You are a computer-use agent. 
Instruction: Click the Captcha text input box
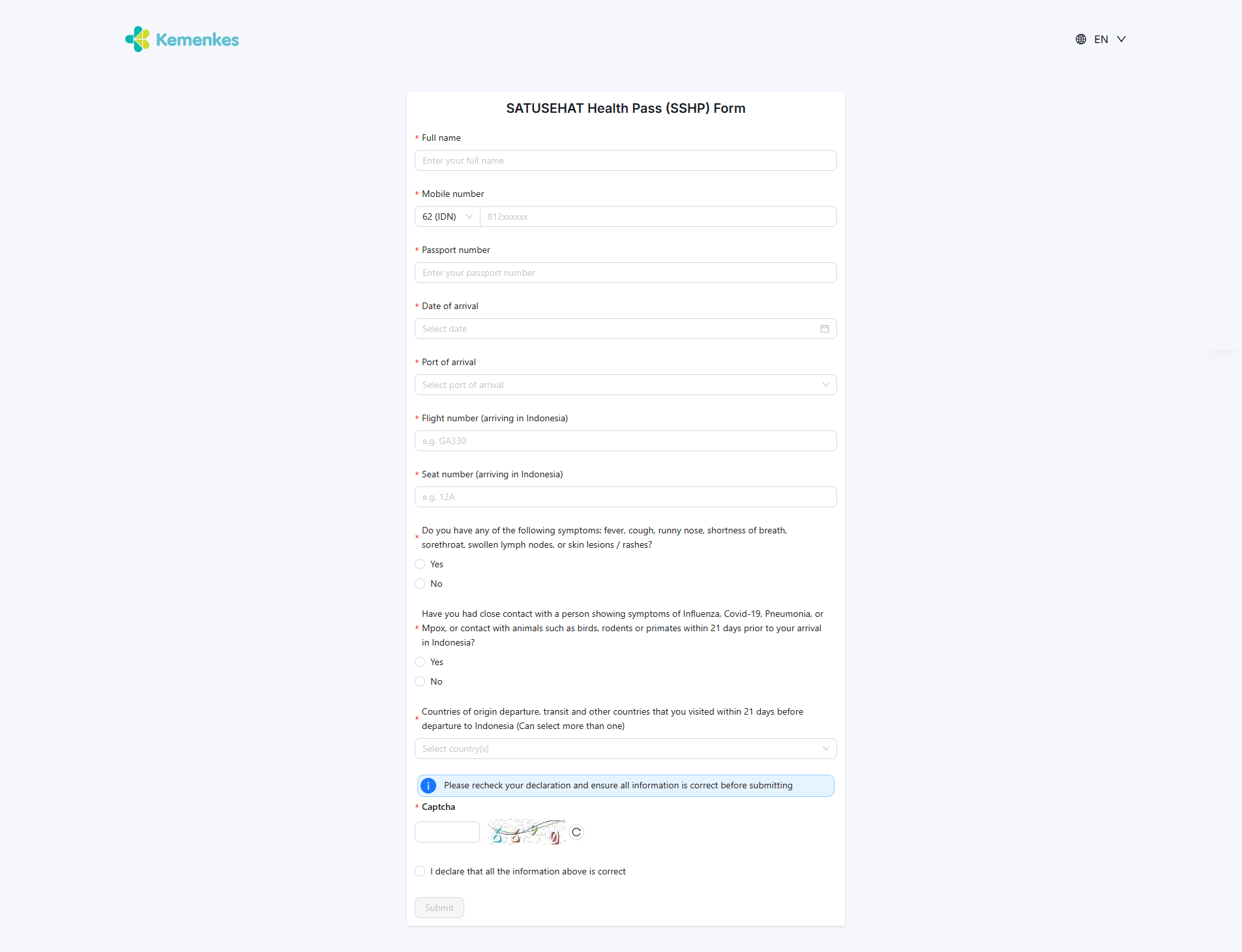(x=447, y=832)
